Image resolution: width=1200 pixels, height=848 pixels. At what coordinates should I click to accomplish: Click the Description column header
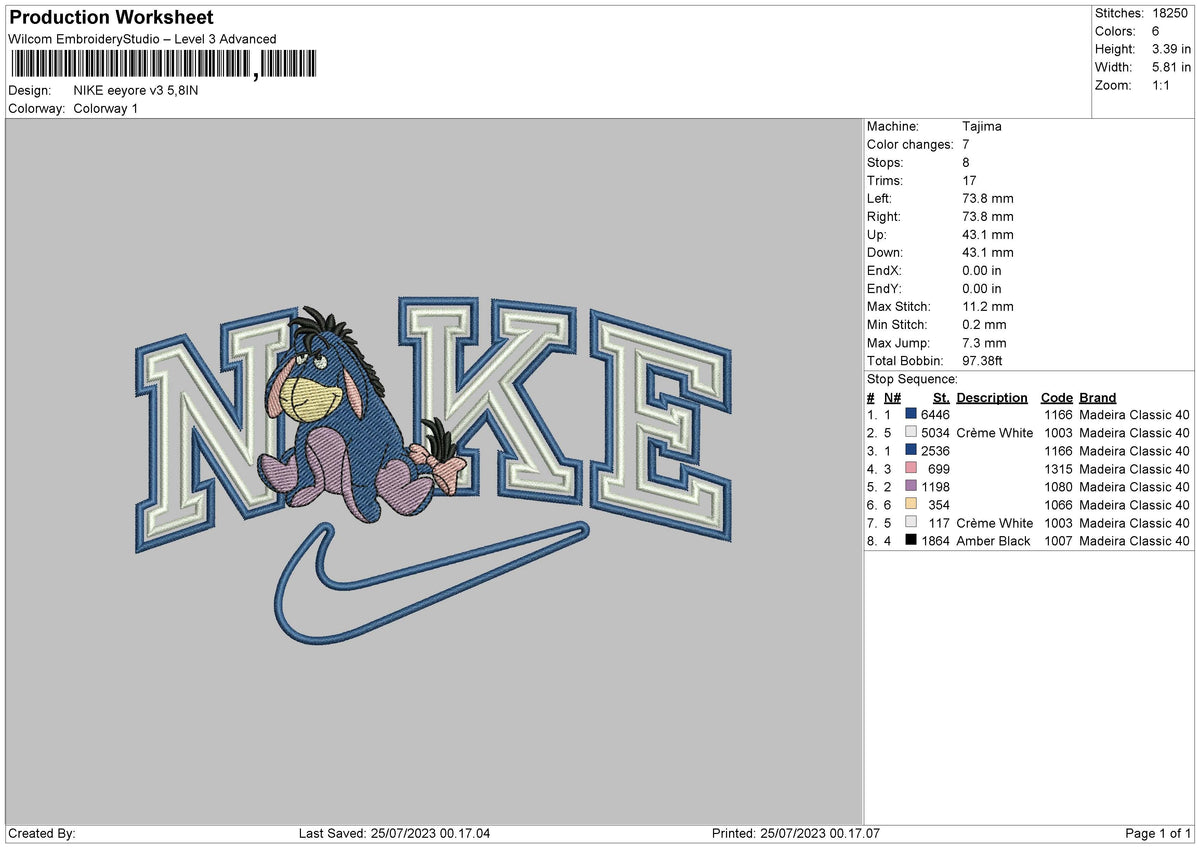[991, 397]
